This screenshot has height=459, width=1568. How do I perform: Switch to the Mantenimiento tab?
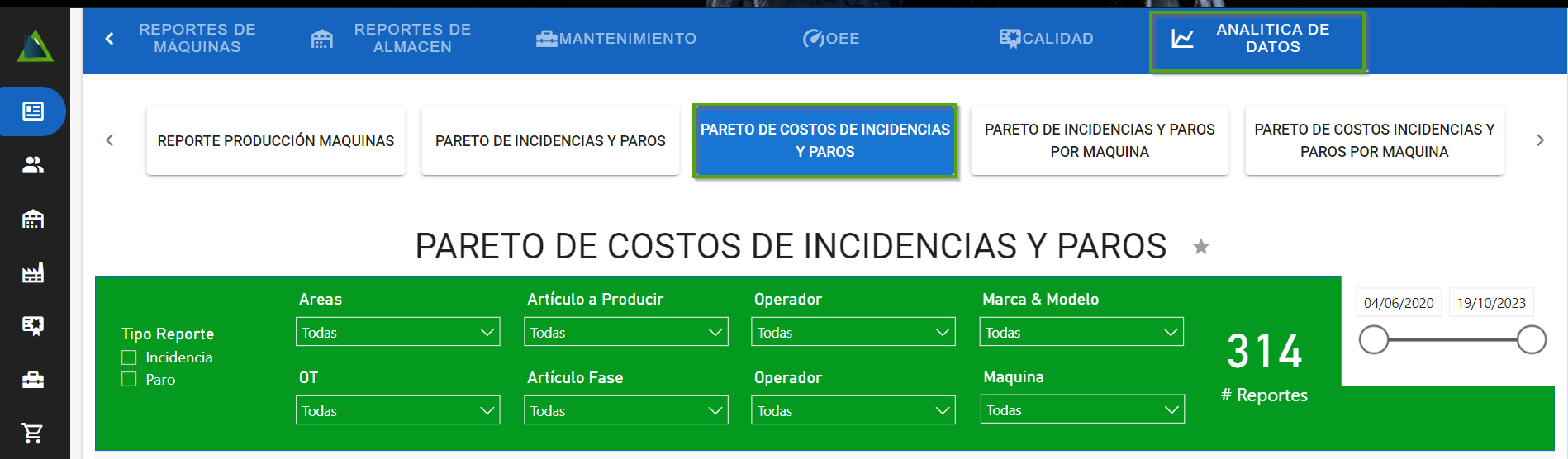[x=616, y=39]
